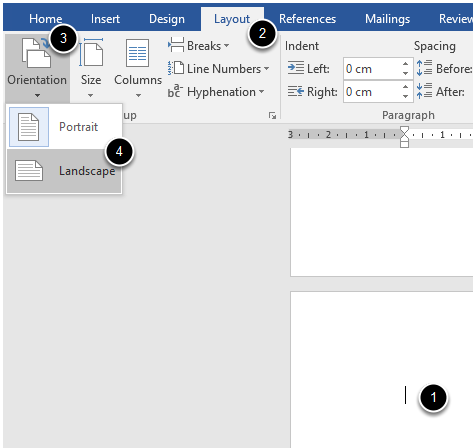The image size is (473, 448).
Task: Click the Landscape page icon
Action: 29,171
